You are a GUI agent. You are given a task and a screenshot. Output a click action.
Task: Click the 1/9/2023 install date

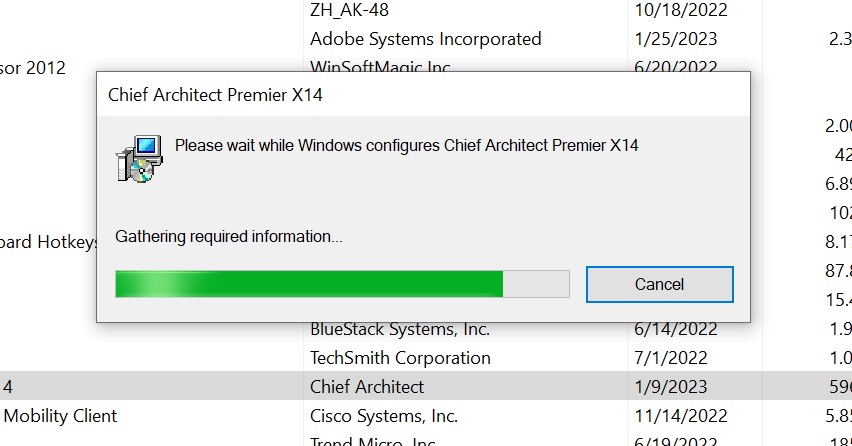click(671, 386)
